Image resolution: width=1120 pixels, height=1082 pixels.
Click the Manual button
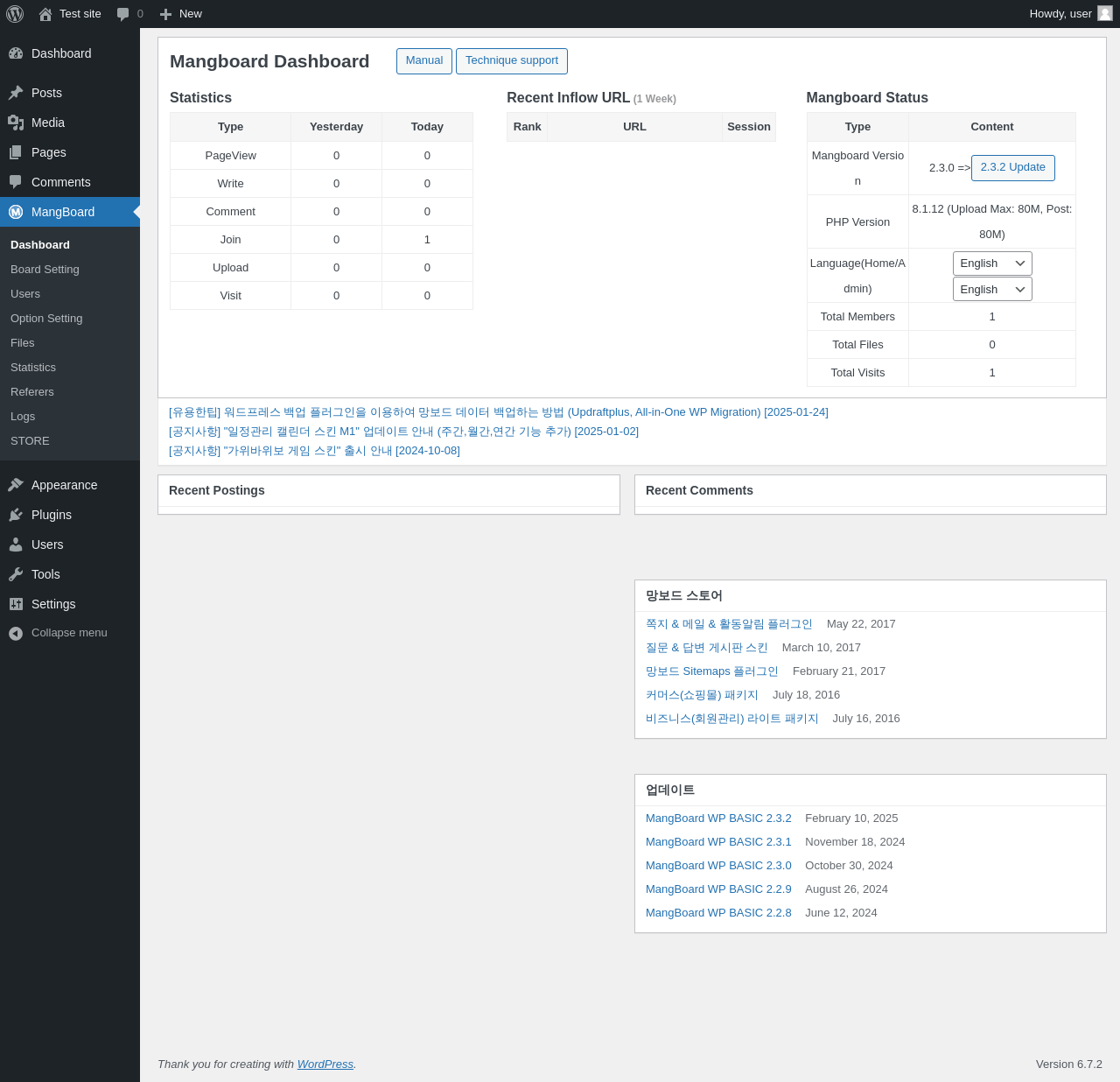coord(424,61)
